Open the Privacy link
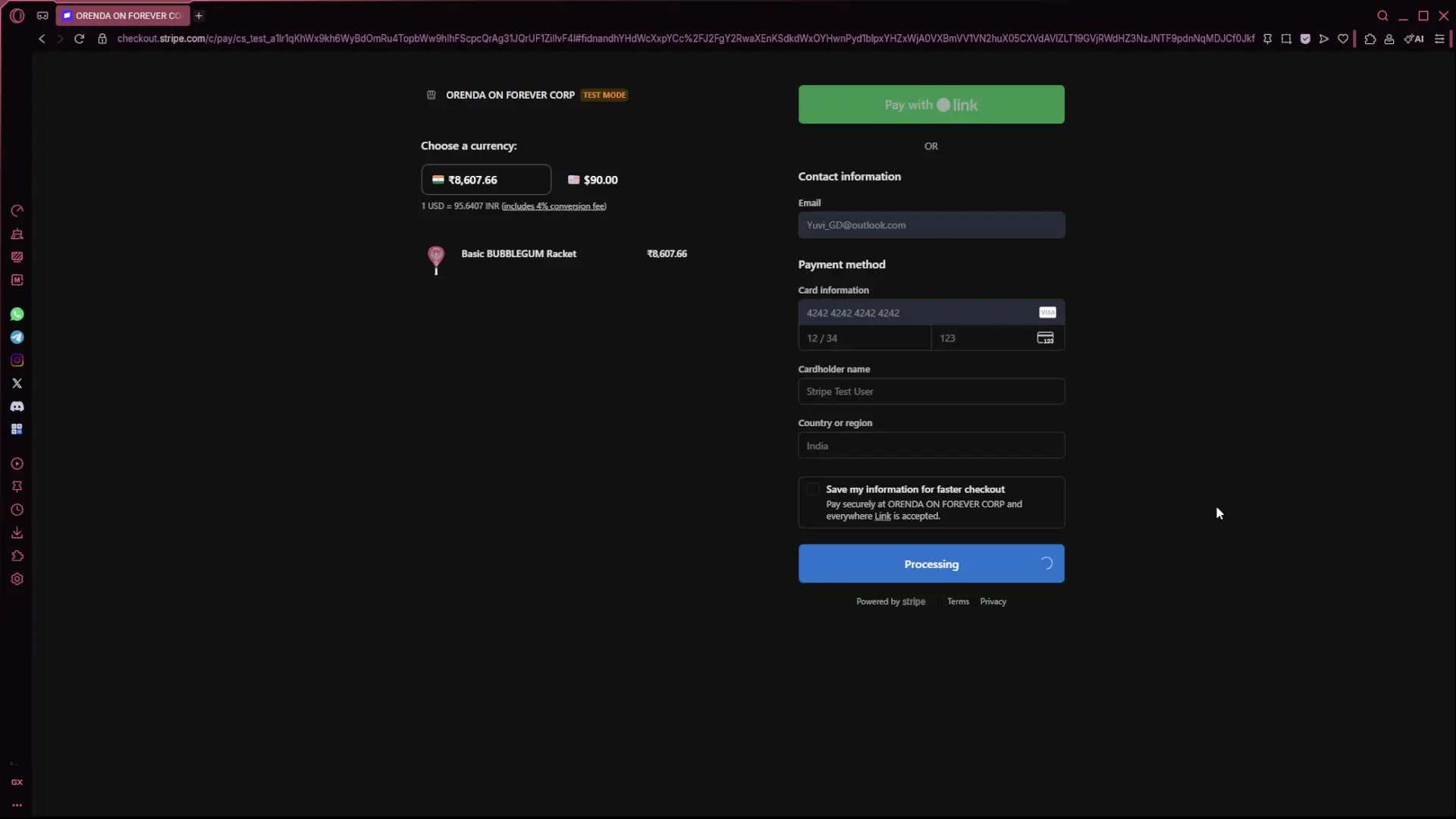Viewport: 1456px width, 819px height. click(x=993, y=601)
